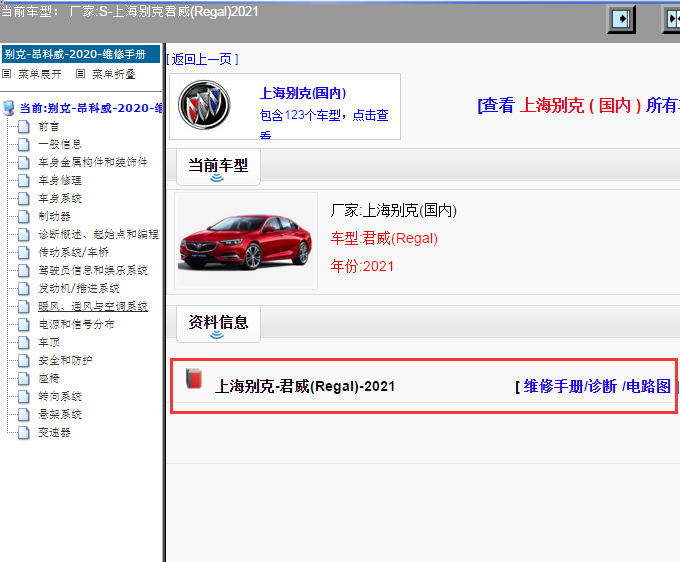Image resolution: width=680 pixels, height=562 pixels.
Task: Click page icon beside 制动器
Action: 23,216
